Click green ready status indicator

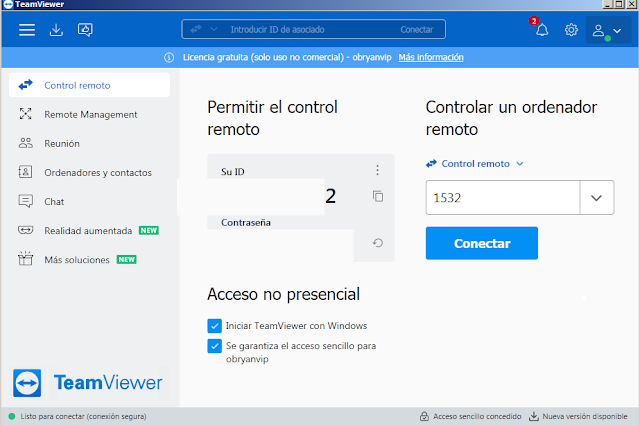(12, 416)
